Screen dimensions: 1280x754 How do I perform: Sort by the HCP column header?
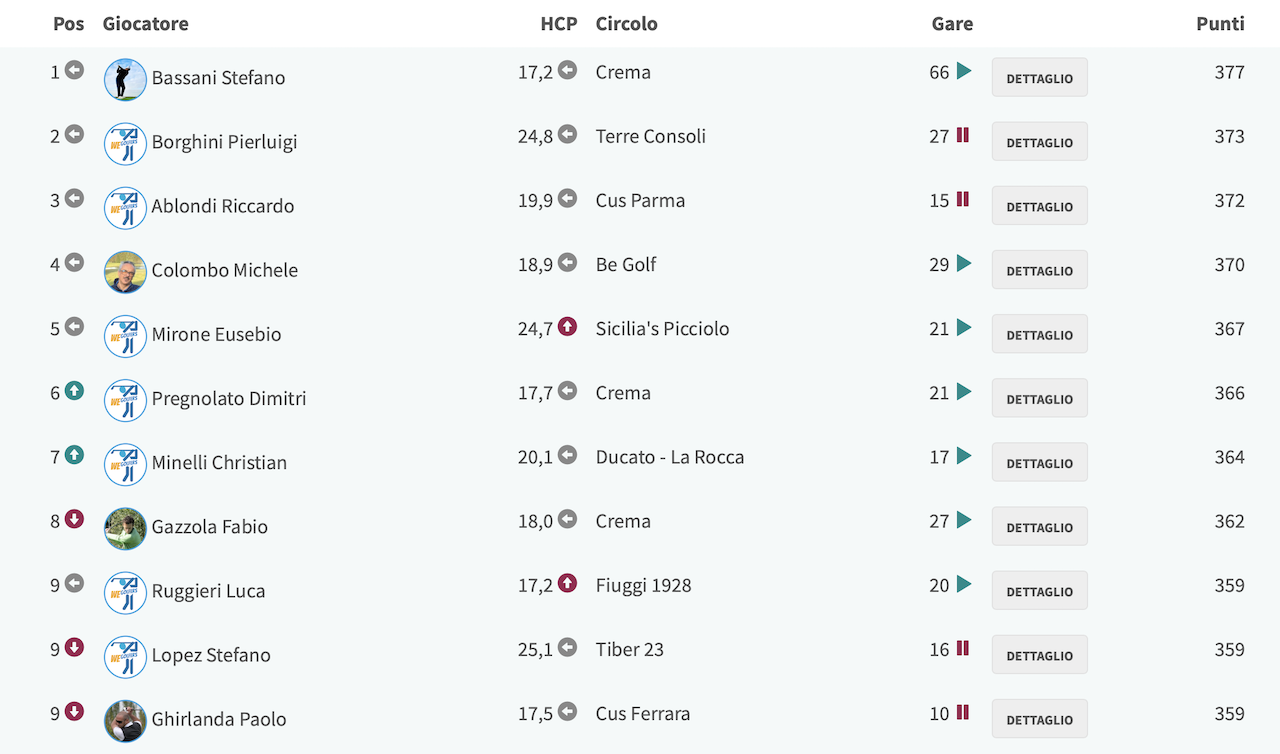coord(559,24)
